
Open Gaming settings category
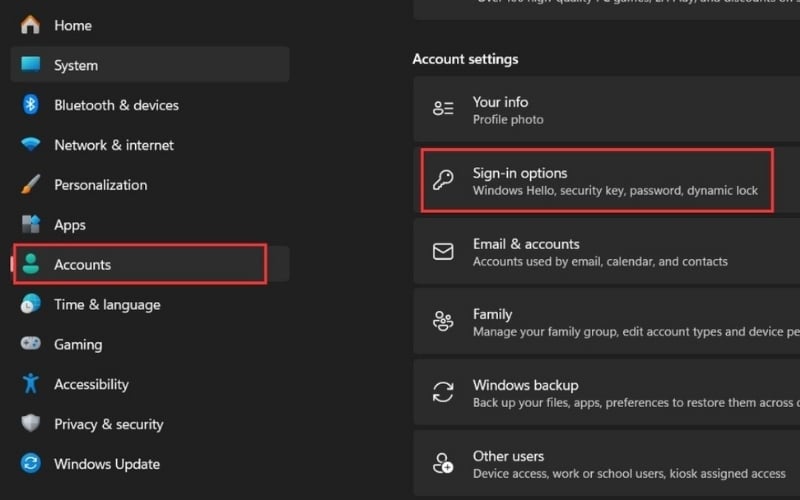[x=150, y=343]
